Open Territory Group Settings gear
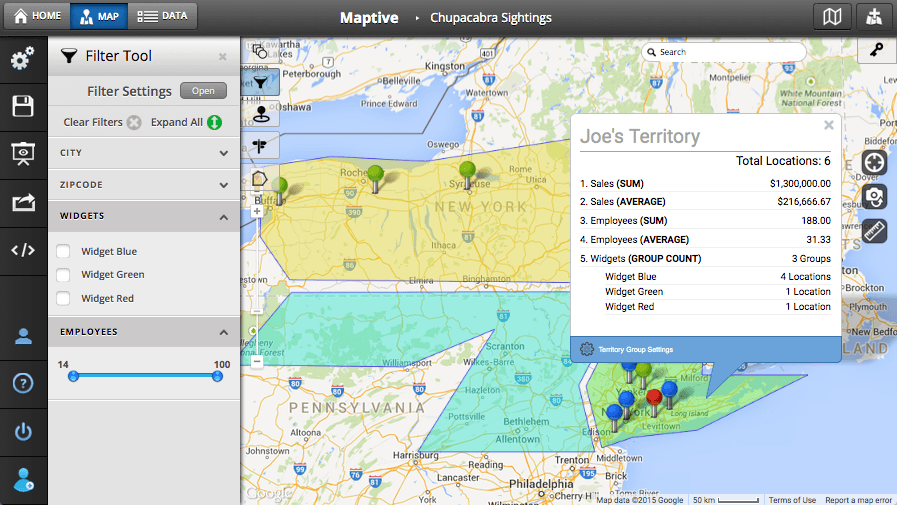Image resolution: width=897 pixels, height=505 pixels. point(586,349)
